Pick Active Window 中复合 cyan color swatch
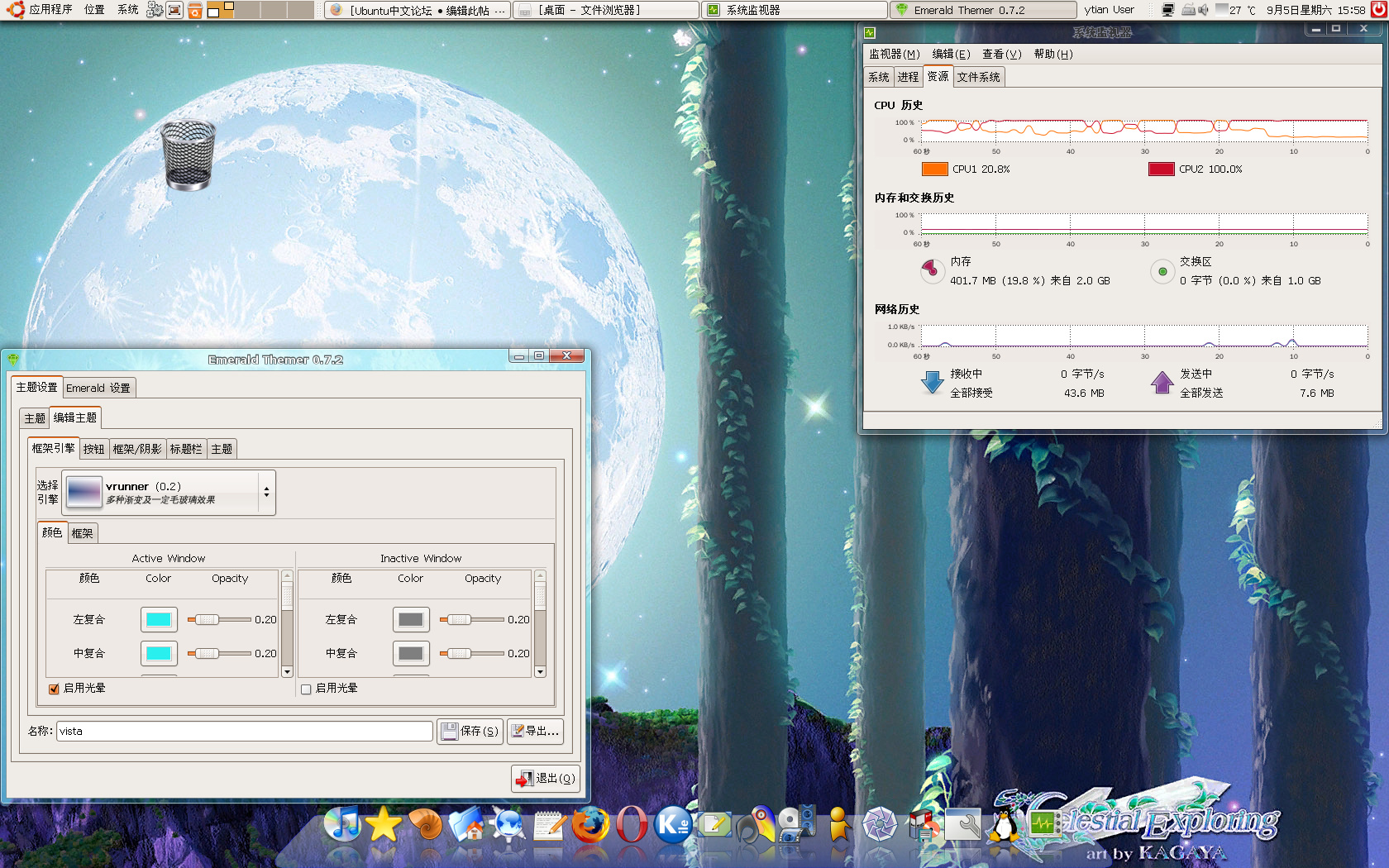The height and width of the screenshot is (868, 1389). coord(159,653)
